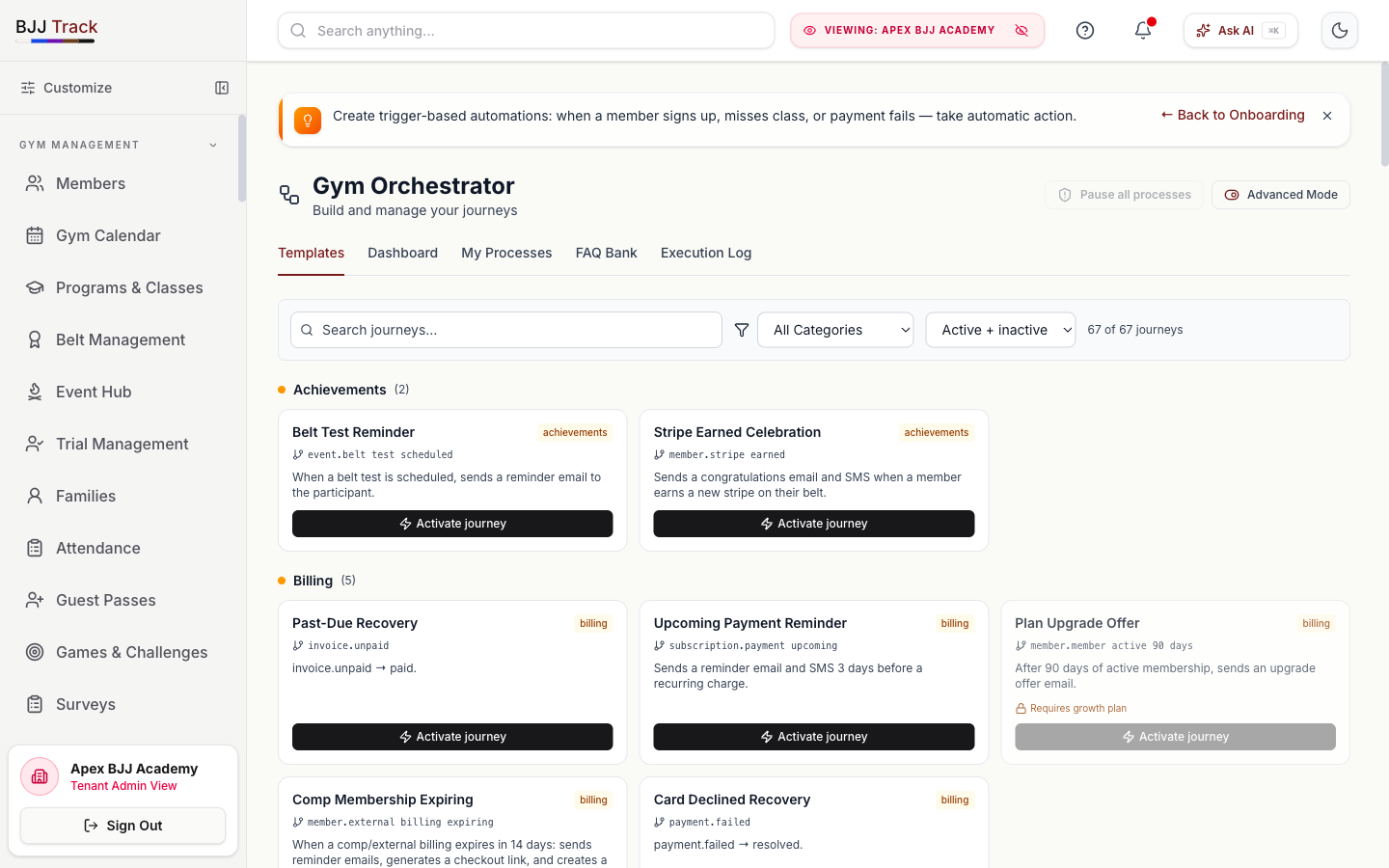Click the journey filter funnel icon
Viewport: 1389px width, 868px height.
click(742, 330)
